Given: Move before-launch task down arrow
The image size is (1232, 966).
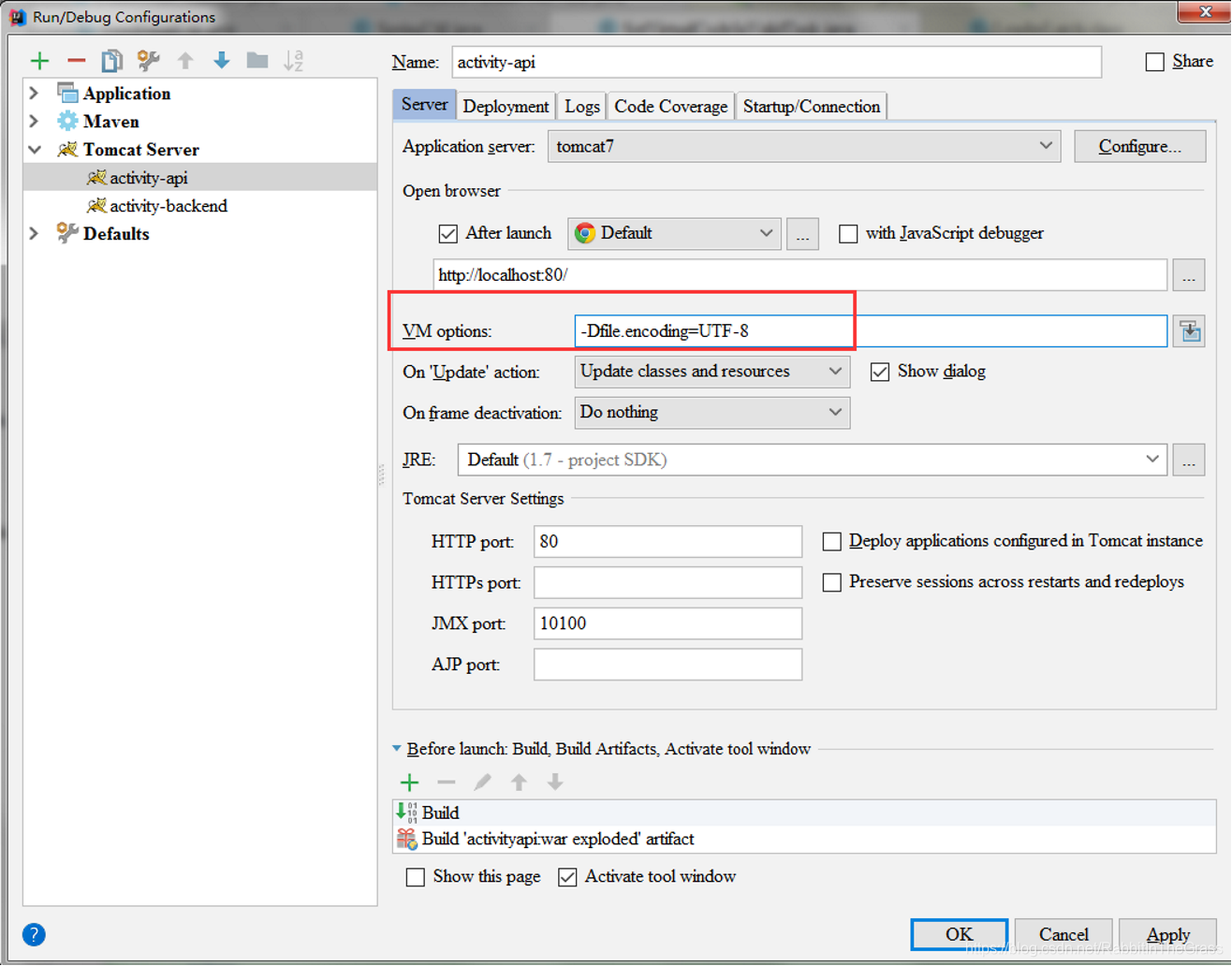Looking at the screenshot, I should click(x=555, y=783).
